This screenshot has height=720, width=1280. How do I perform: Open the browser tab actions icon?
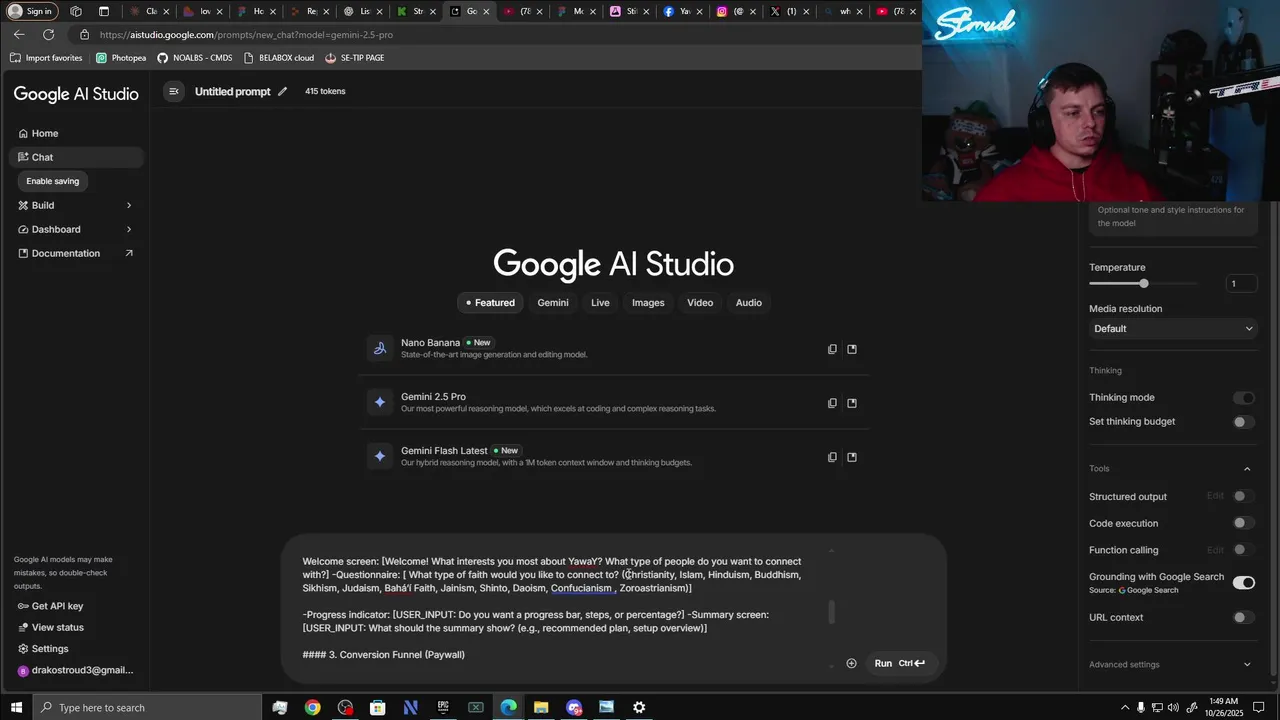click(x=103, y=11)
